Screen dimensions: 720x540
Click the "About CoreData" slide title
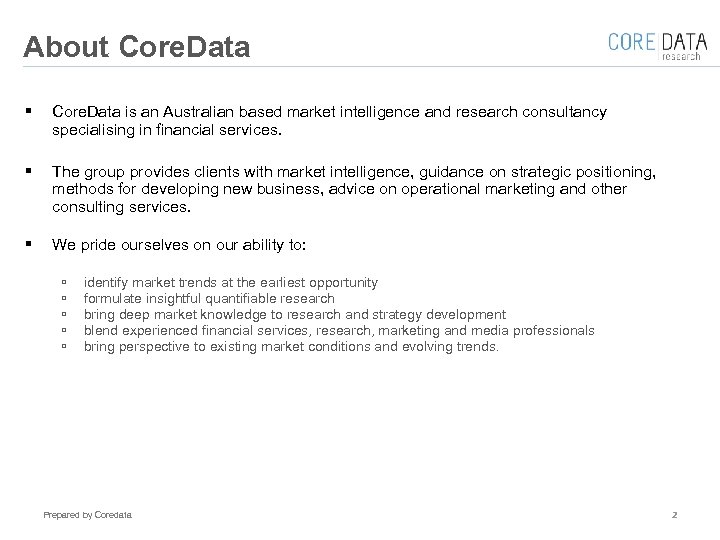click(x=137, y=47)
